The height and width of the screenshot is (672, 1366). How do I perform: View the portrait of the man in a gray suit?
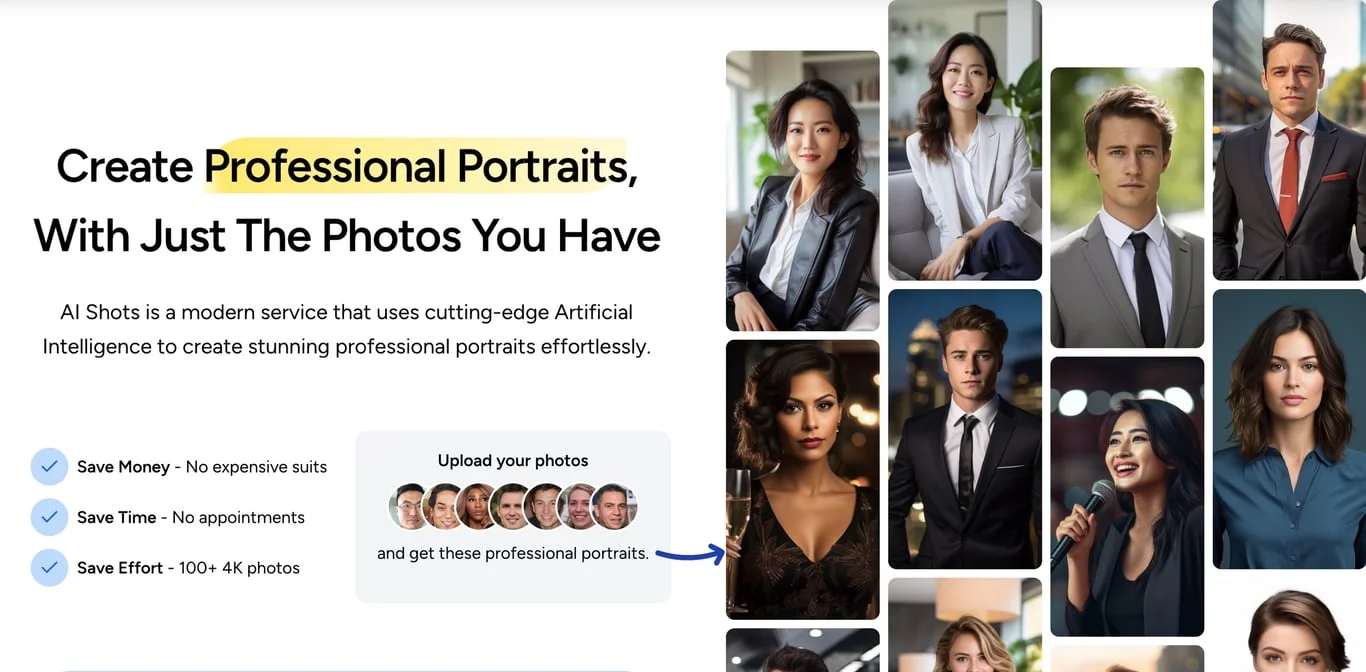1127,207
